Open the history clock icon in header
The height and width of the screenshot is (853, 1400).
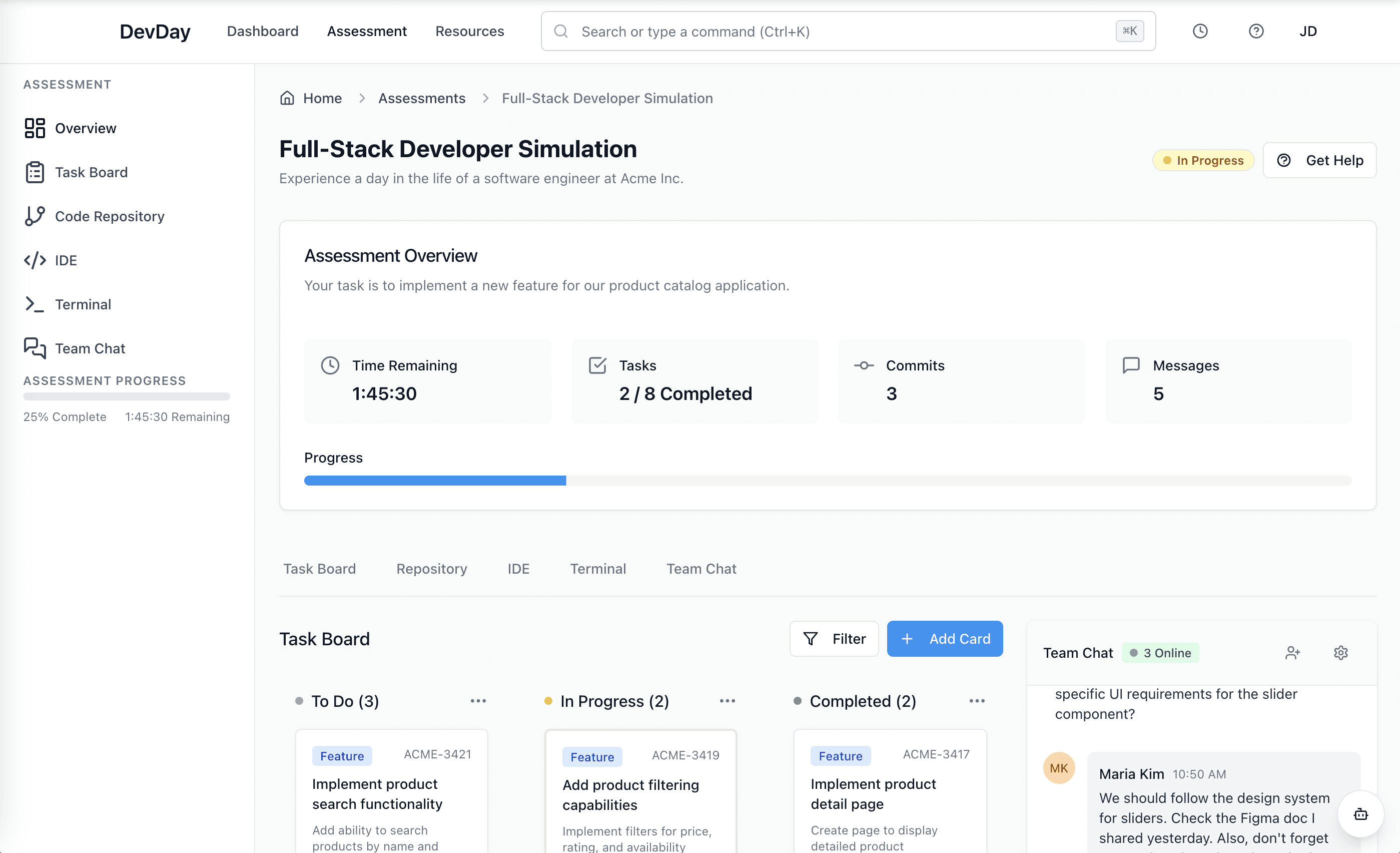(x=1200, y=31)
